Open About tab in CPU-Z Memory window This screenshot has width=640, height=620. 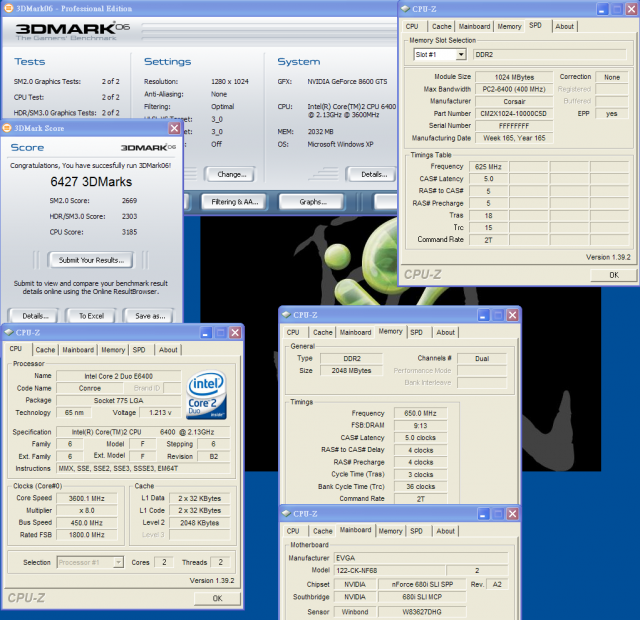[446, 332]
